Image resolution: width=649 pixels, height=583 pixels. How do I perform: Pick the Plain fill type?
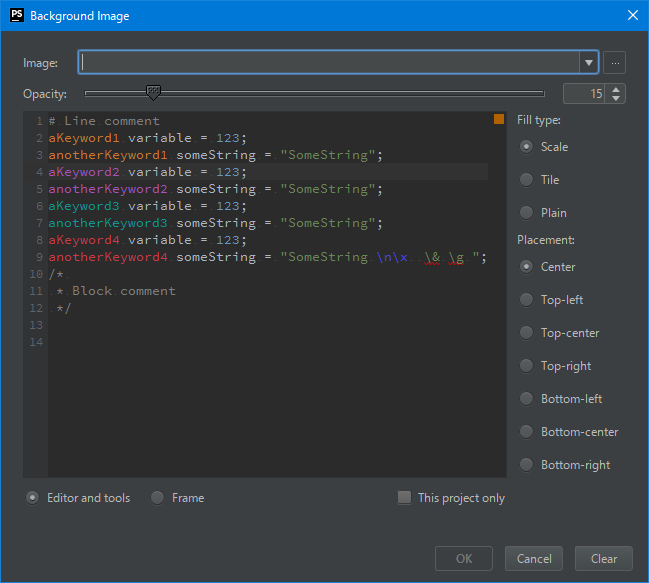526,212
